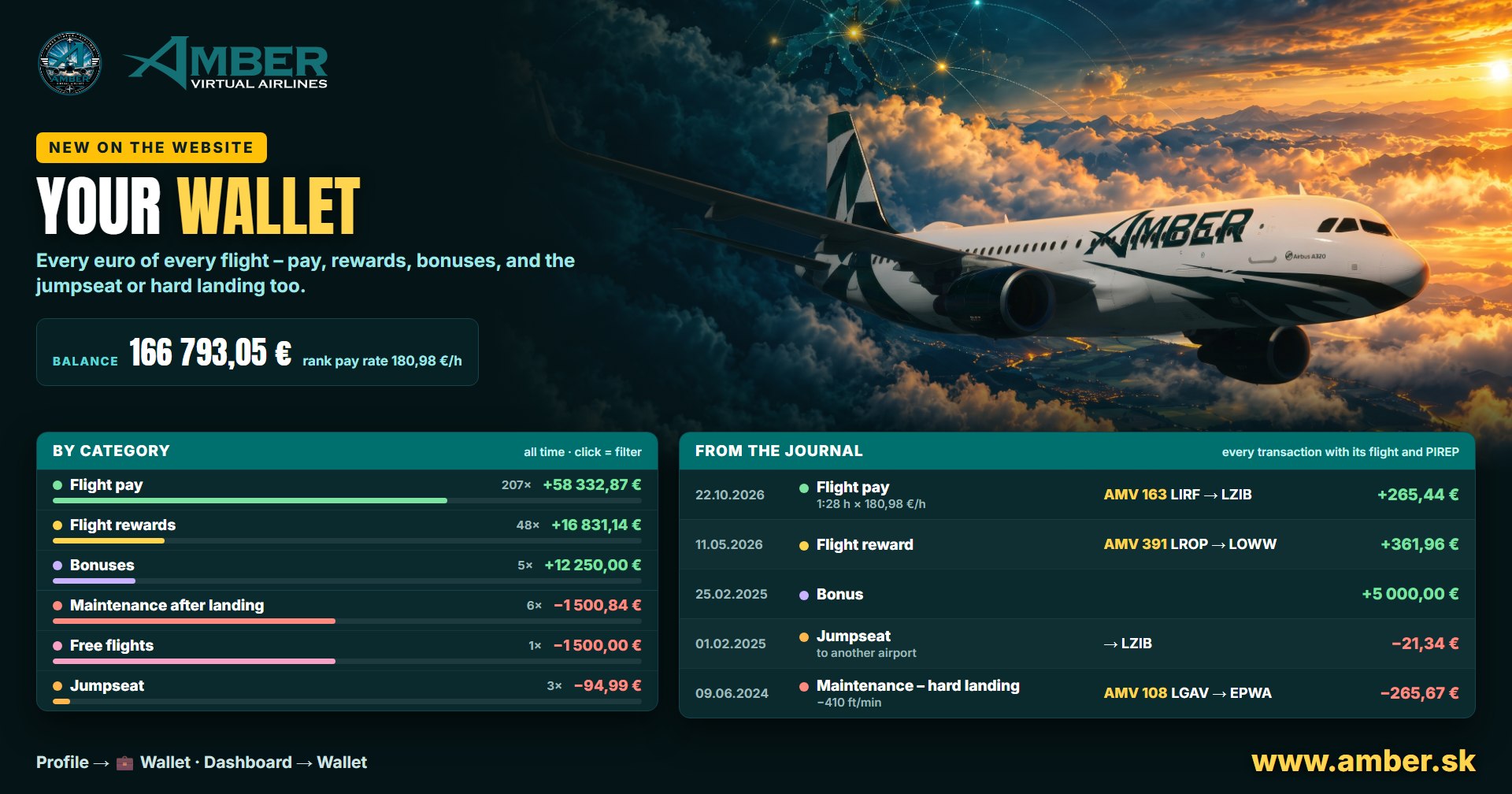This screenshot has width=1512, height=794.
Task: Click the NEW ON THE WEBSITE badge
Action: coord(151,147)
